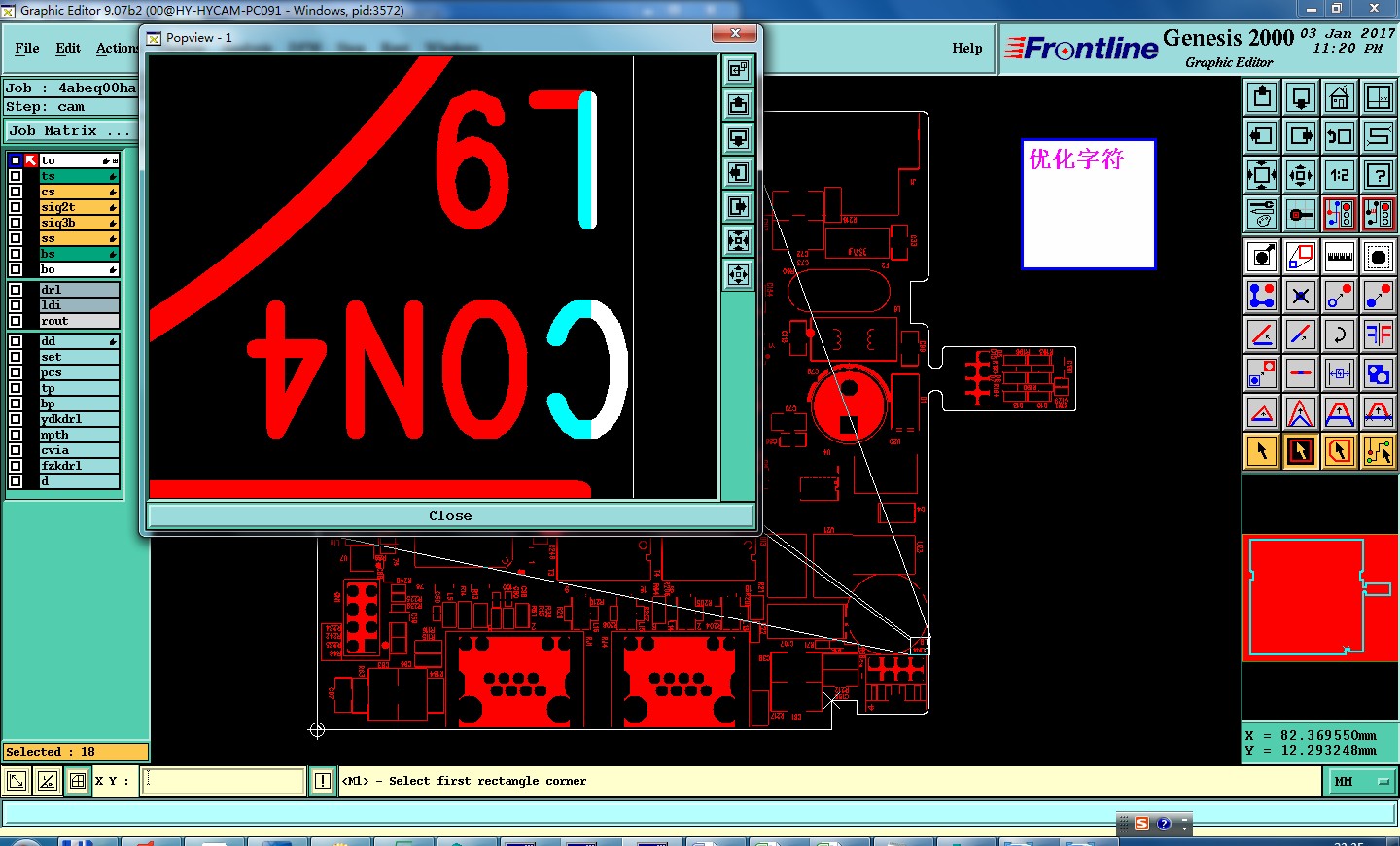Toggle display checkbox for layer dd
Viewport: 1400px width, 846px height.
[16, 341]
